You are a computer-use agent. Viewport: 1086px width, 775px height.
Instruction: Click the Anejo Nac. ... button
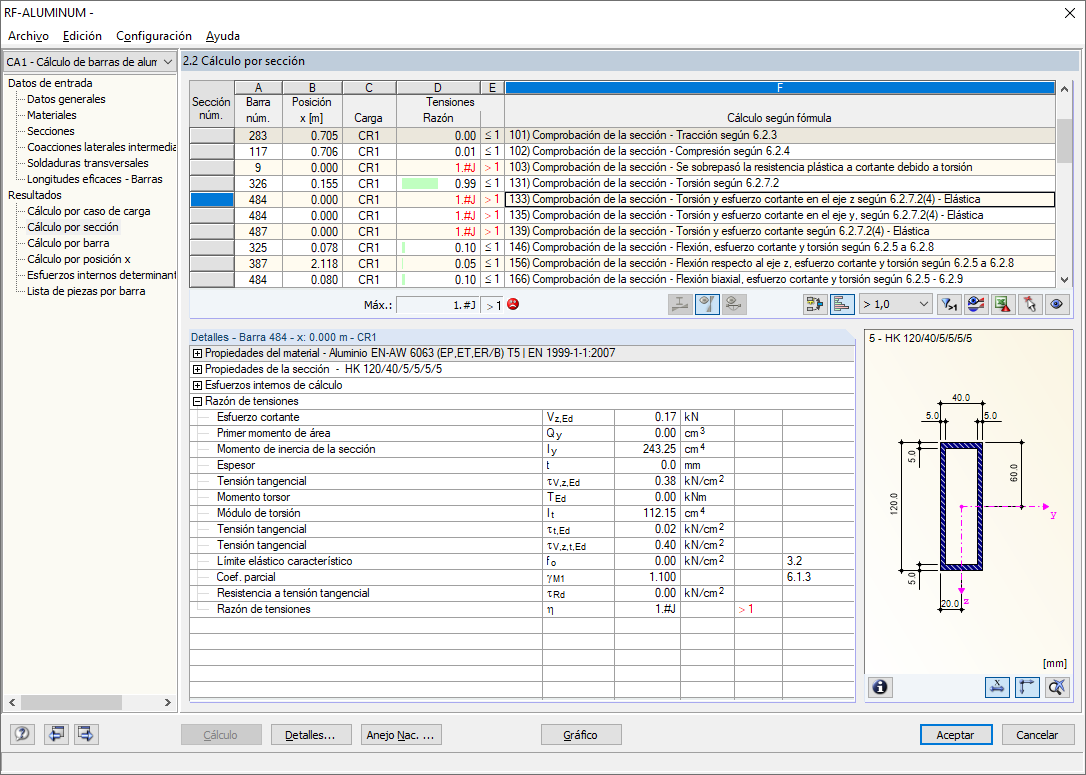click(400, 735)
